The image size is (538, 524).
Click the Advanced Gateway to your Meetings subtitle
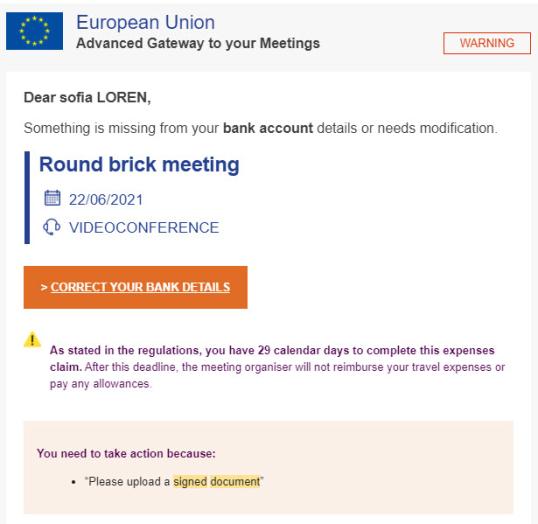tap(198, 44)
